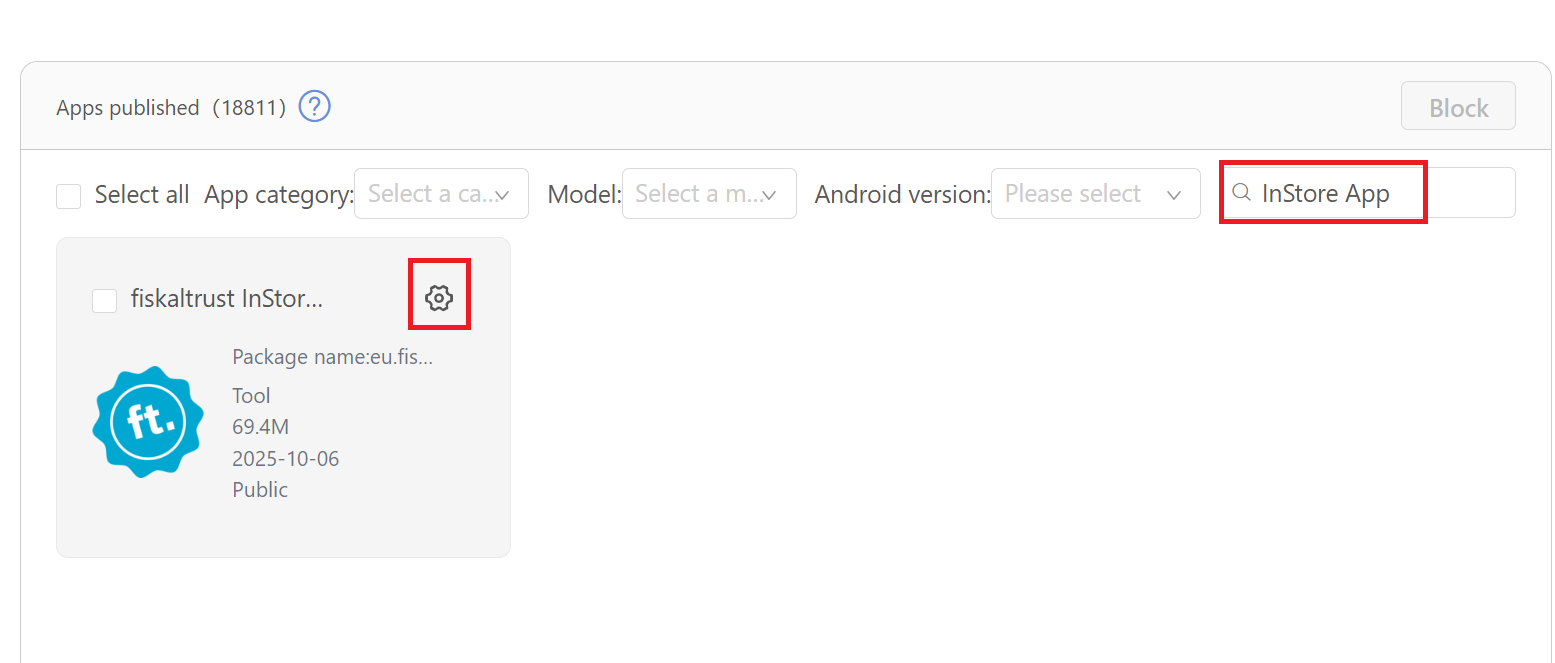Click the 'App category:' filter label
The image size is (1555, 663).
click(x=279, y=195)
